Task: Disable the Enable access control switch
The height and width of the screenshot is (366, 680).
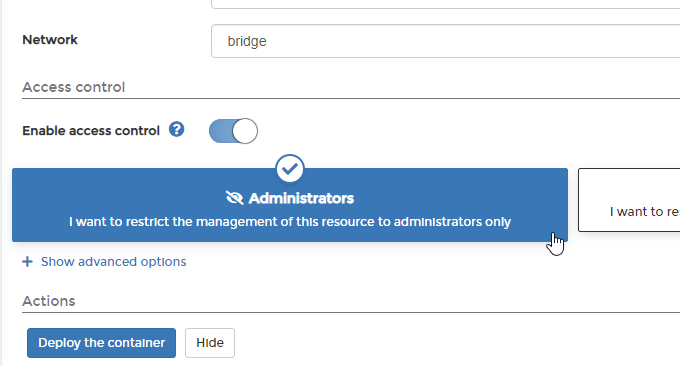Action: tap(233, 131)
